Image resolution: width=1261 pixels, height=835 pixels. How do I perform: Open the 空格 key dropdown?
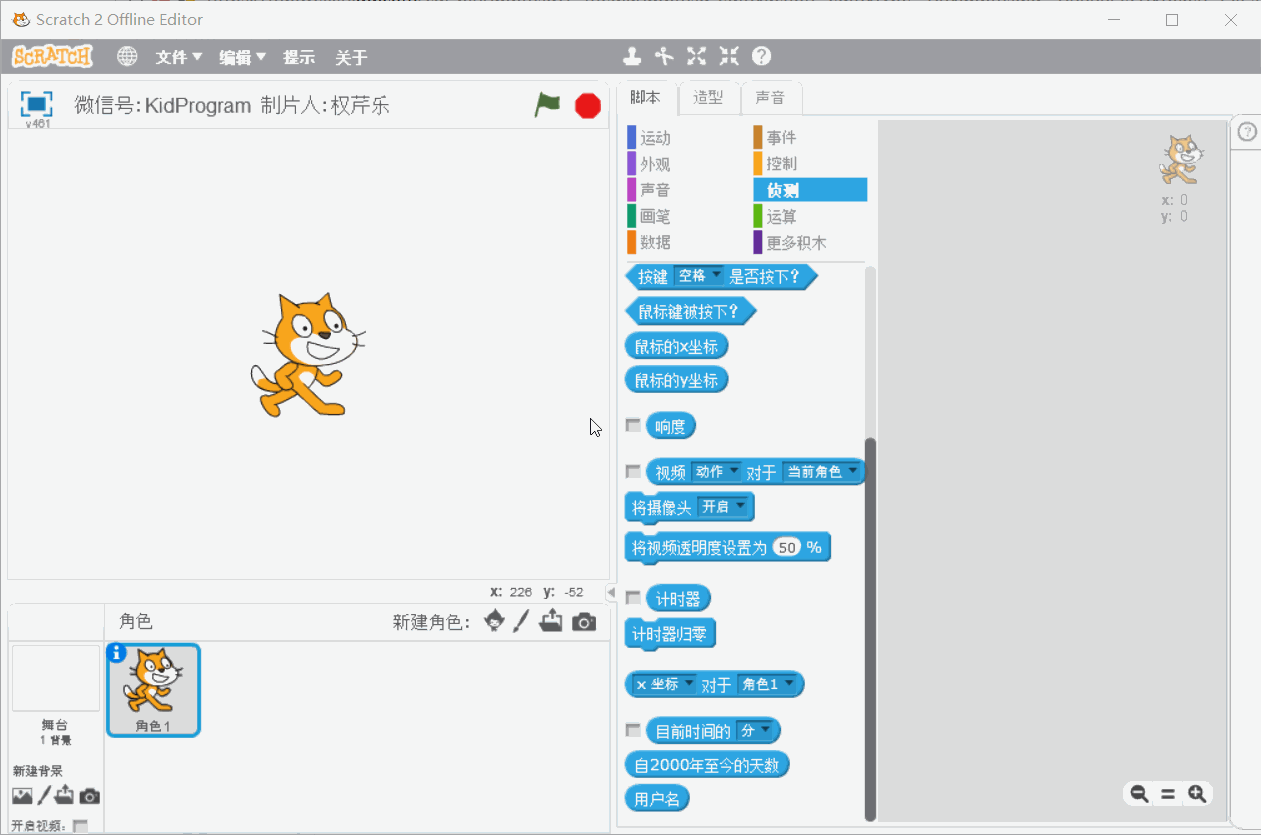point(699,276)
